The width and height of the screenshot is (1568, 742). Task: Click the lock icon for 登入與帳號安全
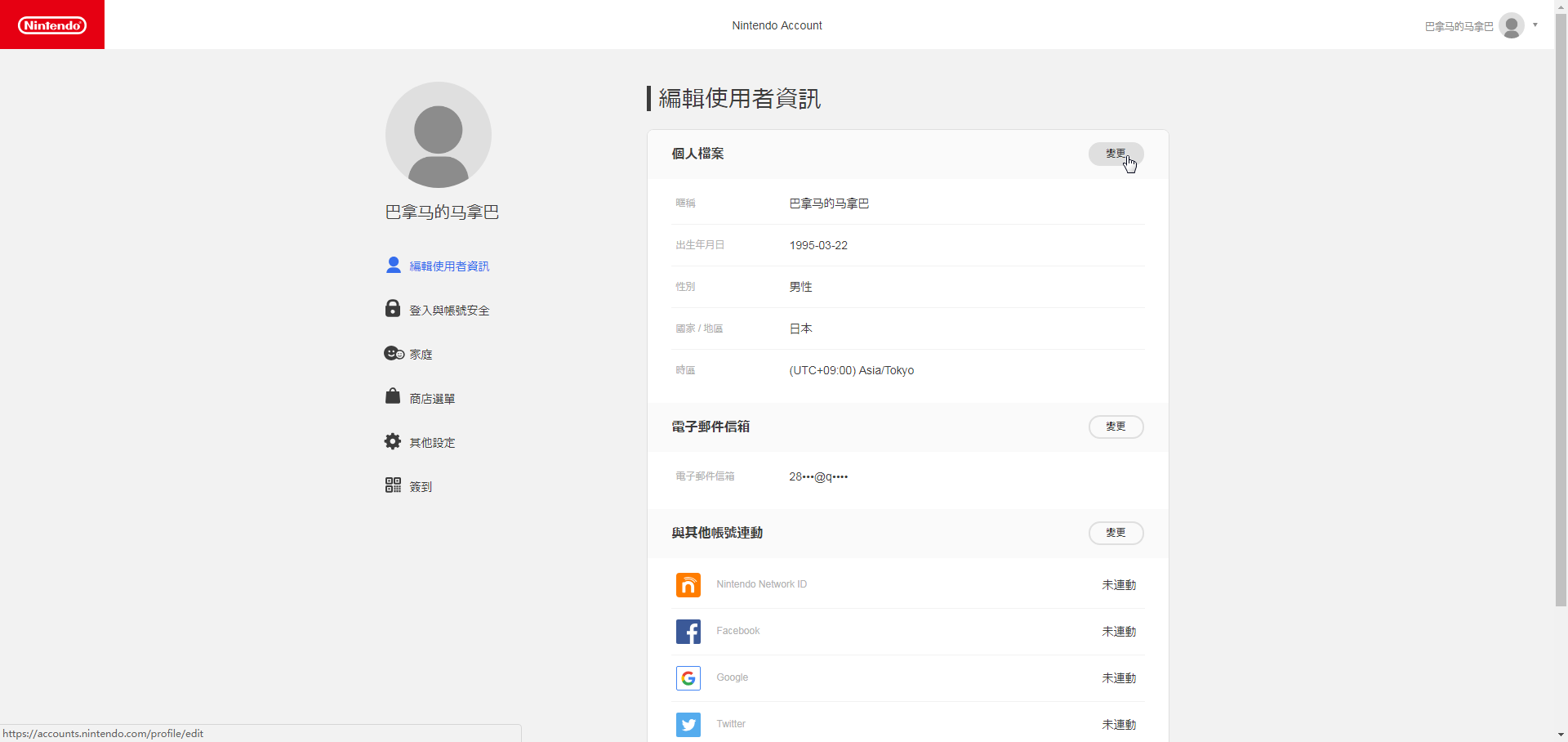click(393, 309)
